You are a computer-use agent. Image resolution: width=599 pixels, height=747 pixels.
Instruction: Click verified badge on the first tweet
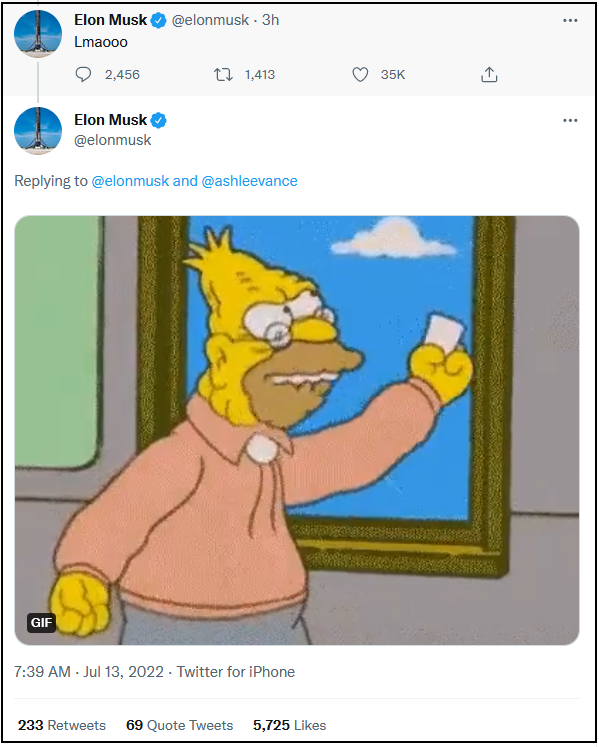159,20
